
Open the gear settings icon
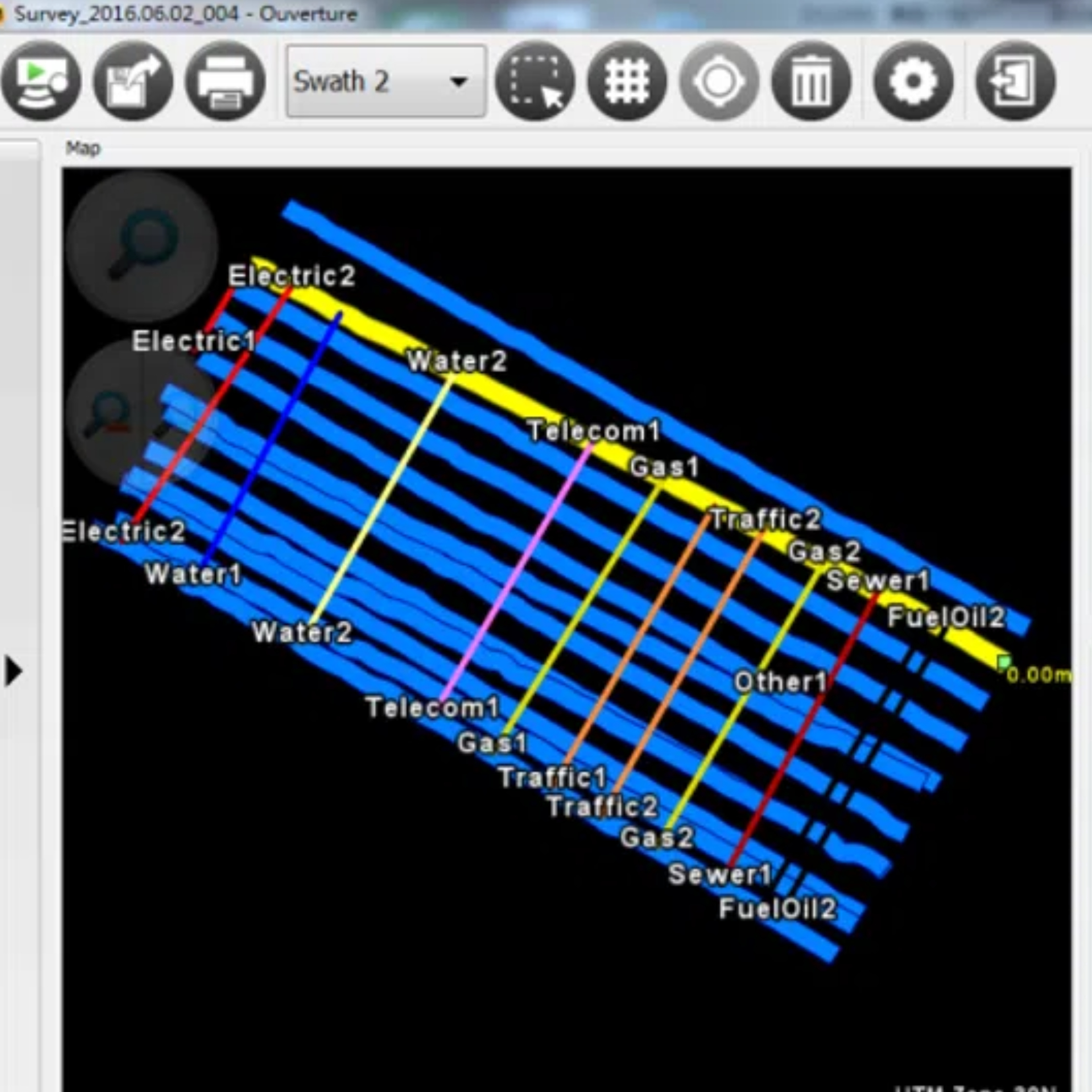(913, 81)
